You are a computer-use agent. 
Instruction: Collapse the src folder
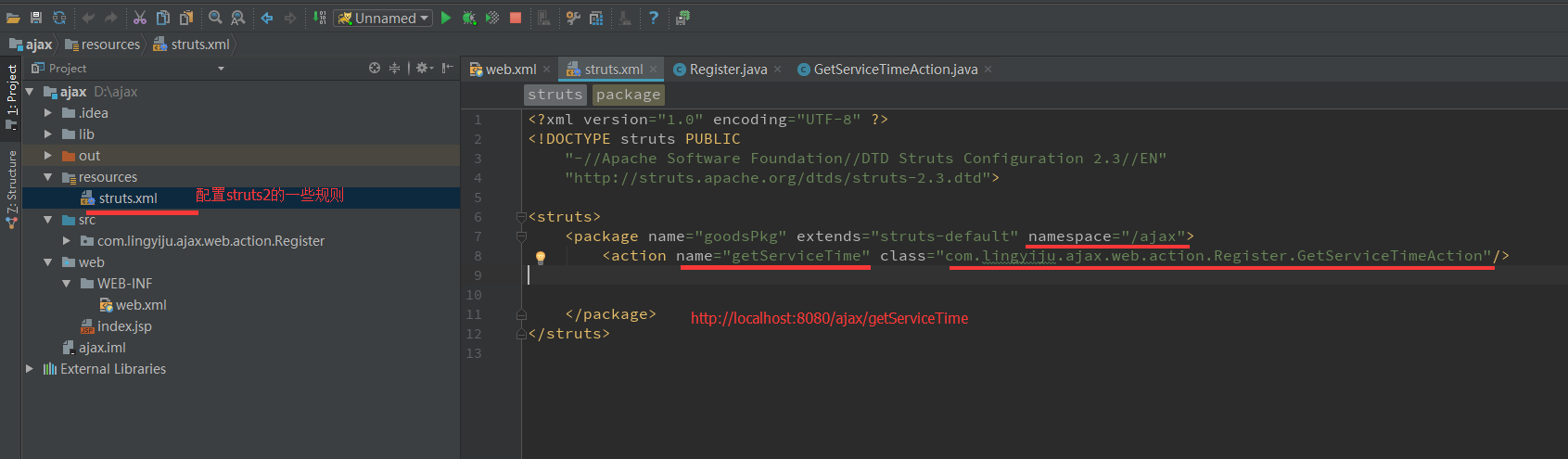point(48,220)
